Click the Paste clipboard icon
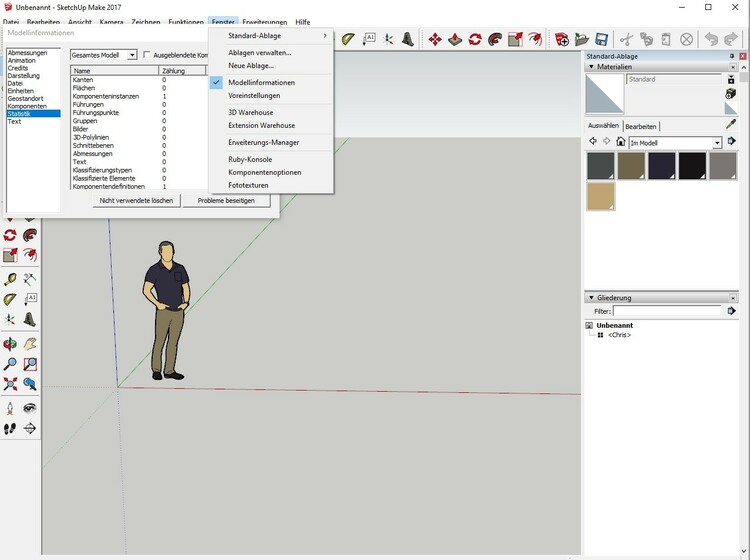This screenshot has width=750, height=560. (x=666, y=39)
